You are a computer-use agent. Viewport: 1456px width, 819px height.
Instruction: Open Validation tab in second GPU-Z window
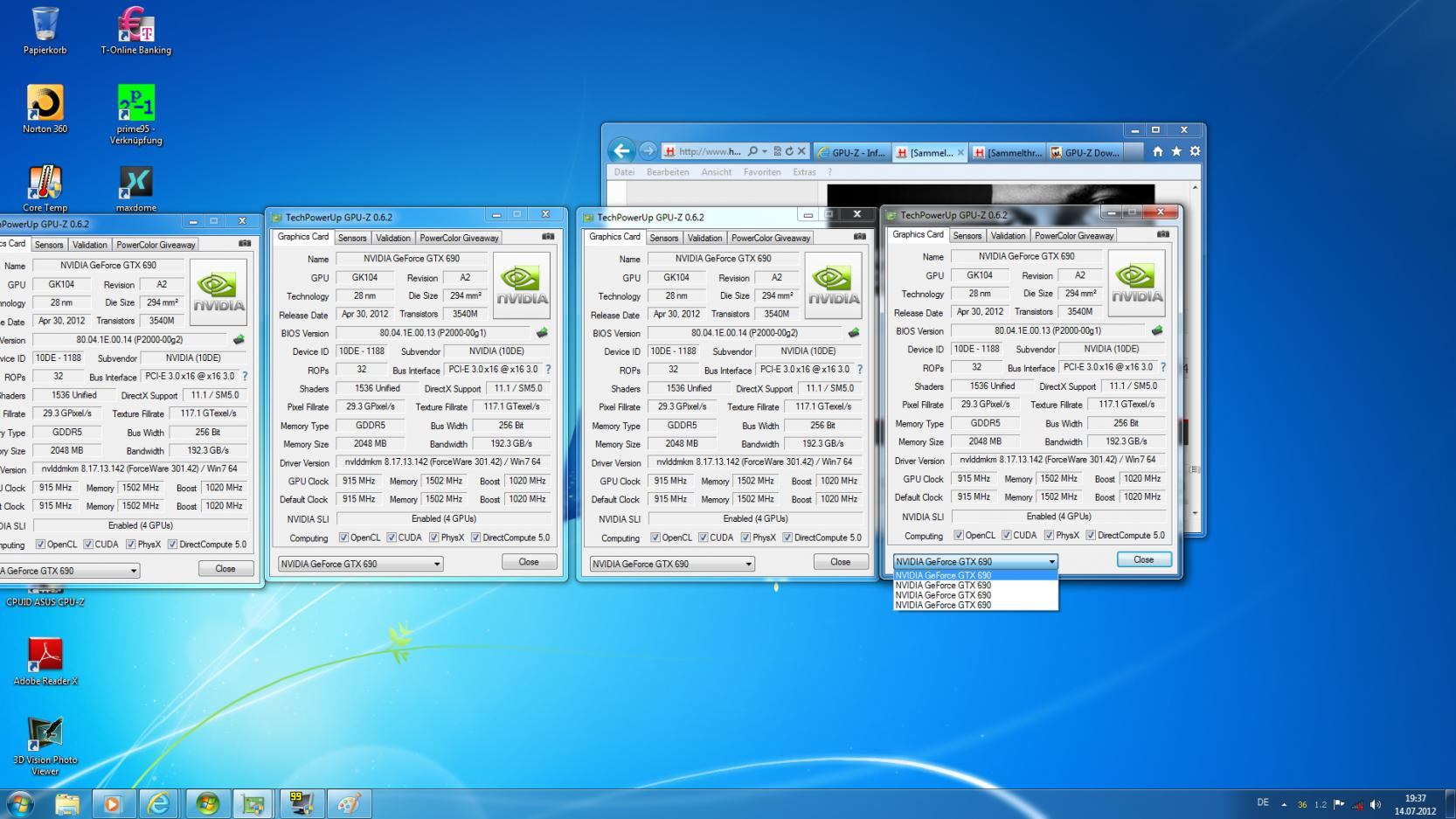click(392, 238)
